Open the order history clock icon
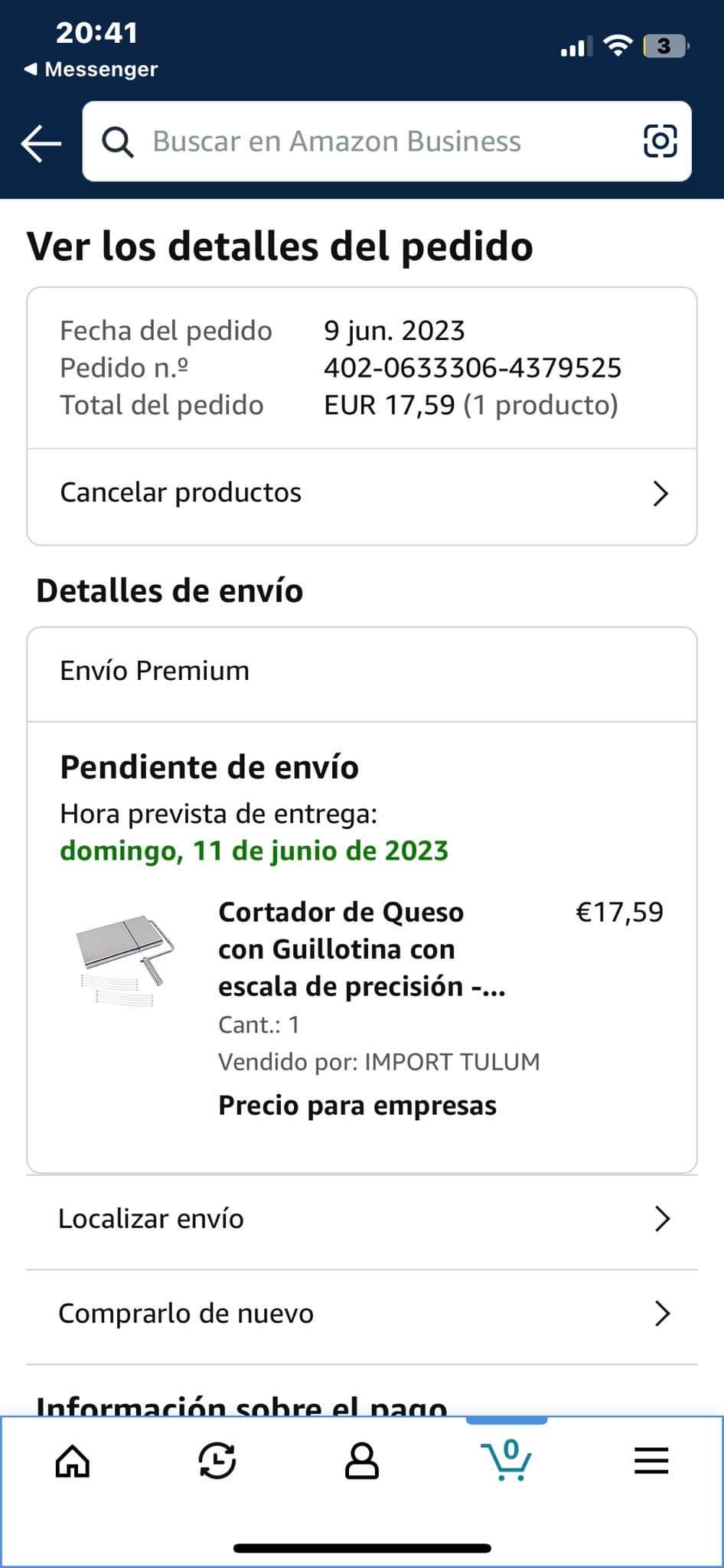 pyautogui.click(x=217, y=1461)
